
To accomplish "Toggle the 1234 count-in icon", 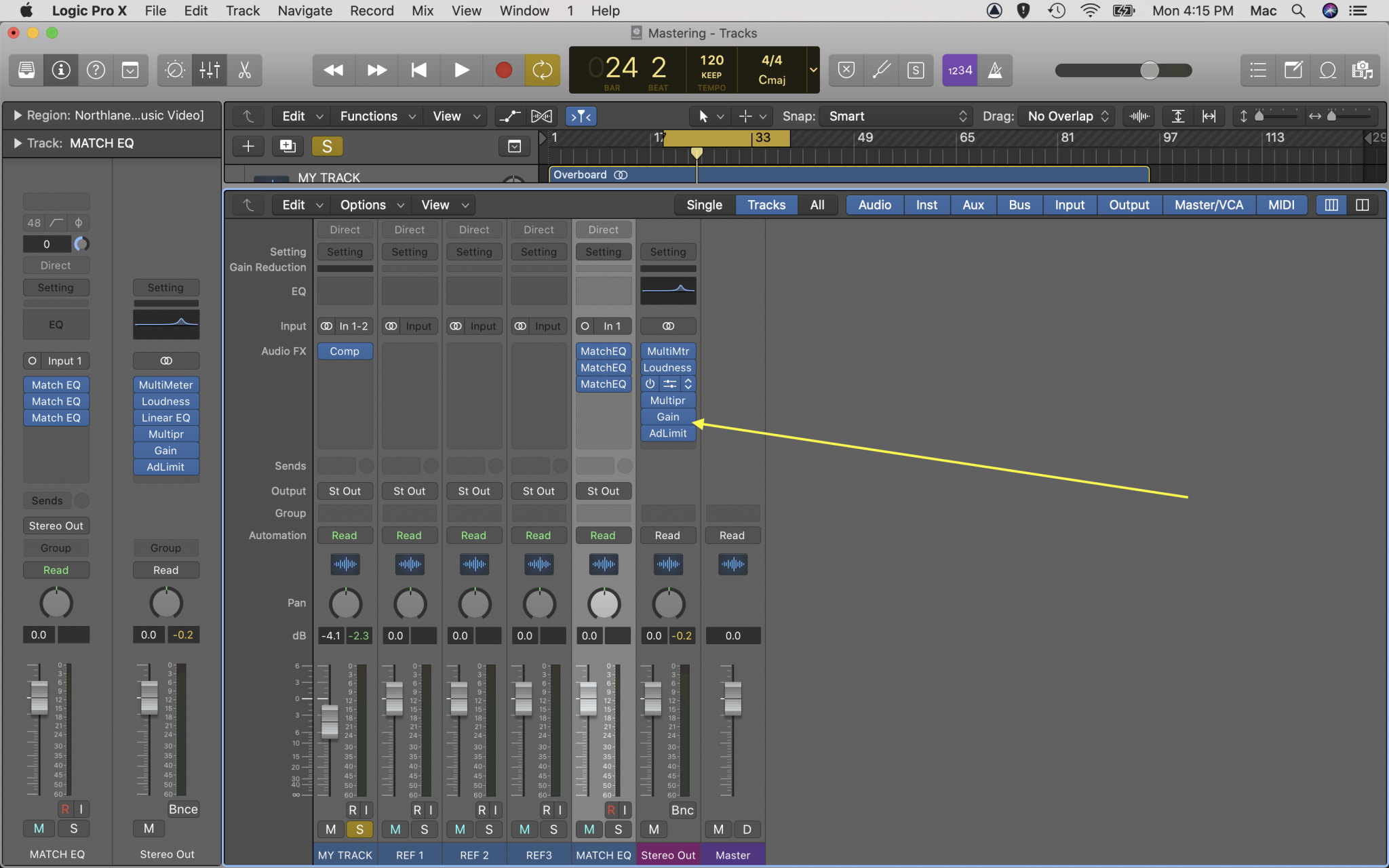I will pyautogui.click(x=958, y=70).
